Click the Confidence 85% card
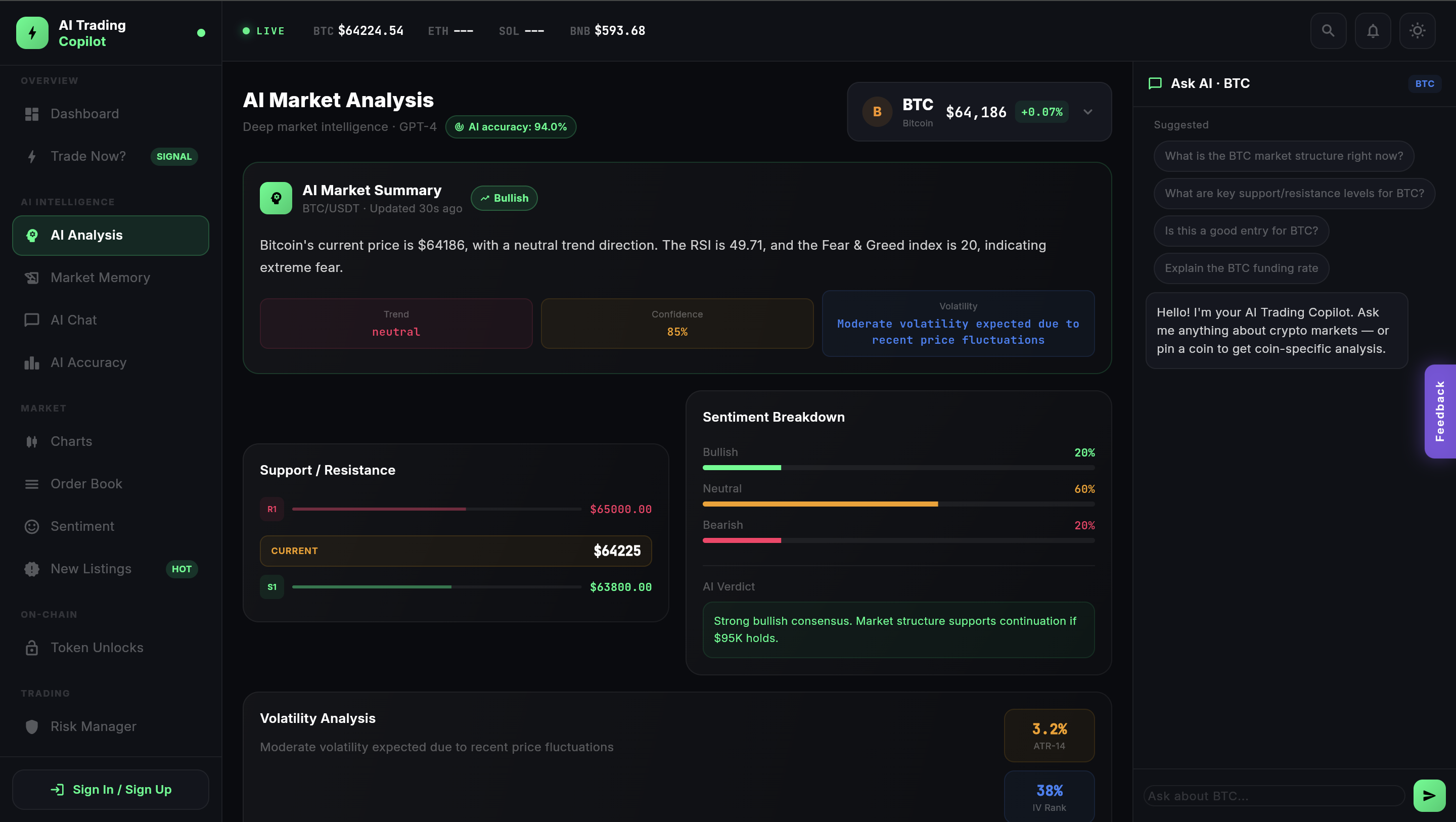 tap(677, 324)
